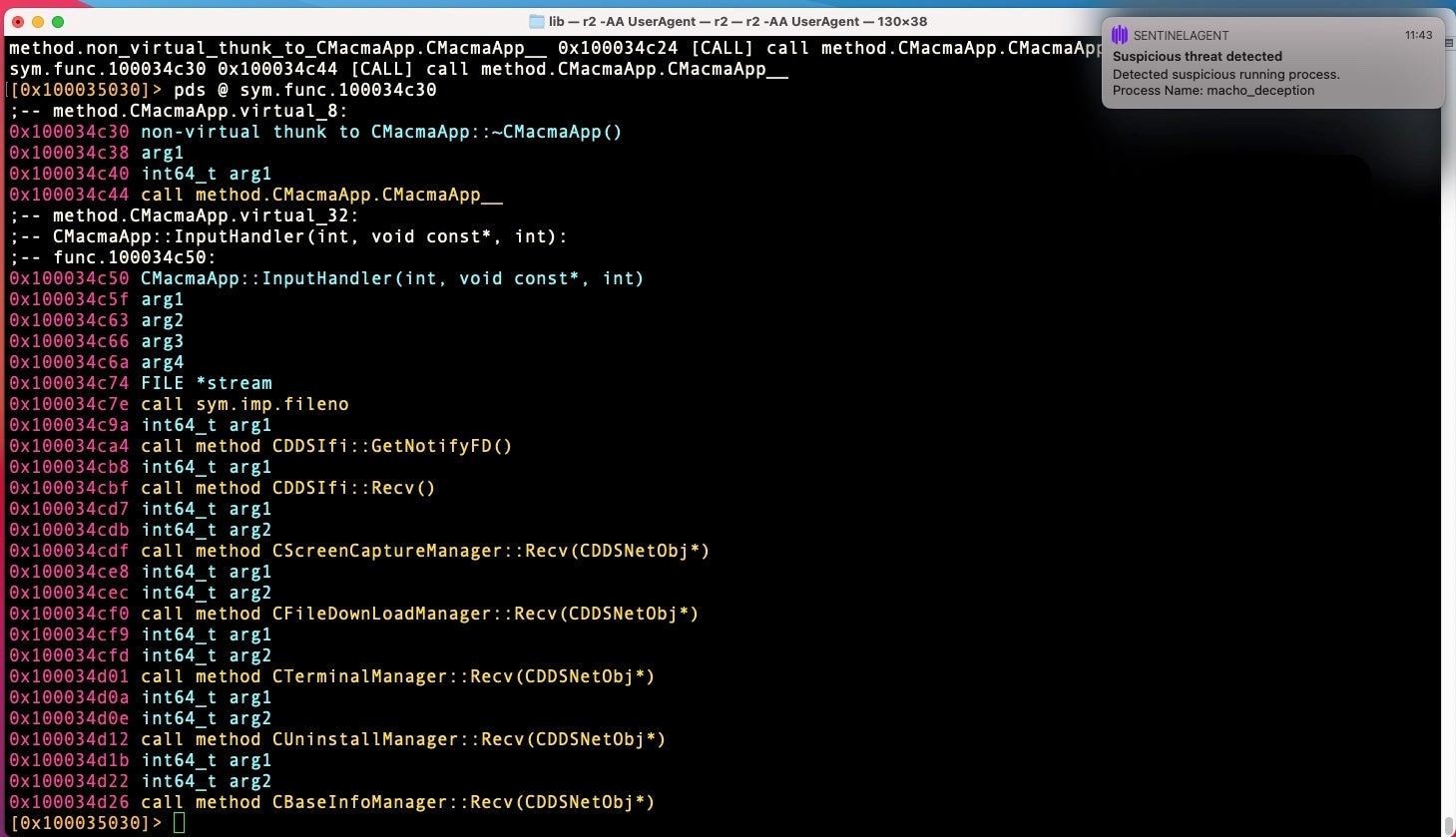Click the cursor at the bottom prompt
Viewport: 1456px width, 837px height.
179,823
